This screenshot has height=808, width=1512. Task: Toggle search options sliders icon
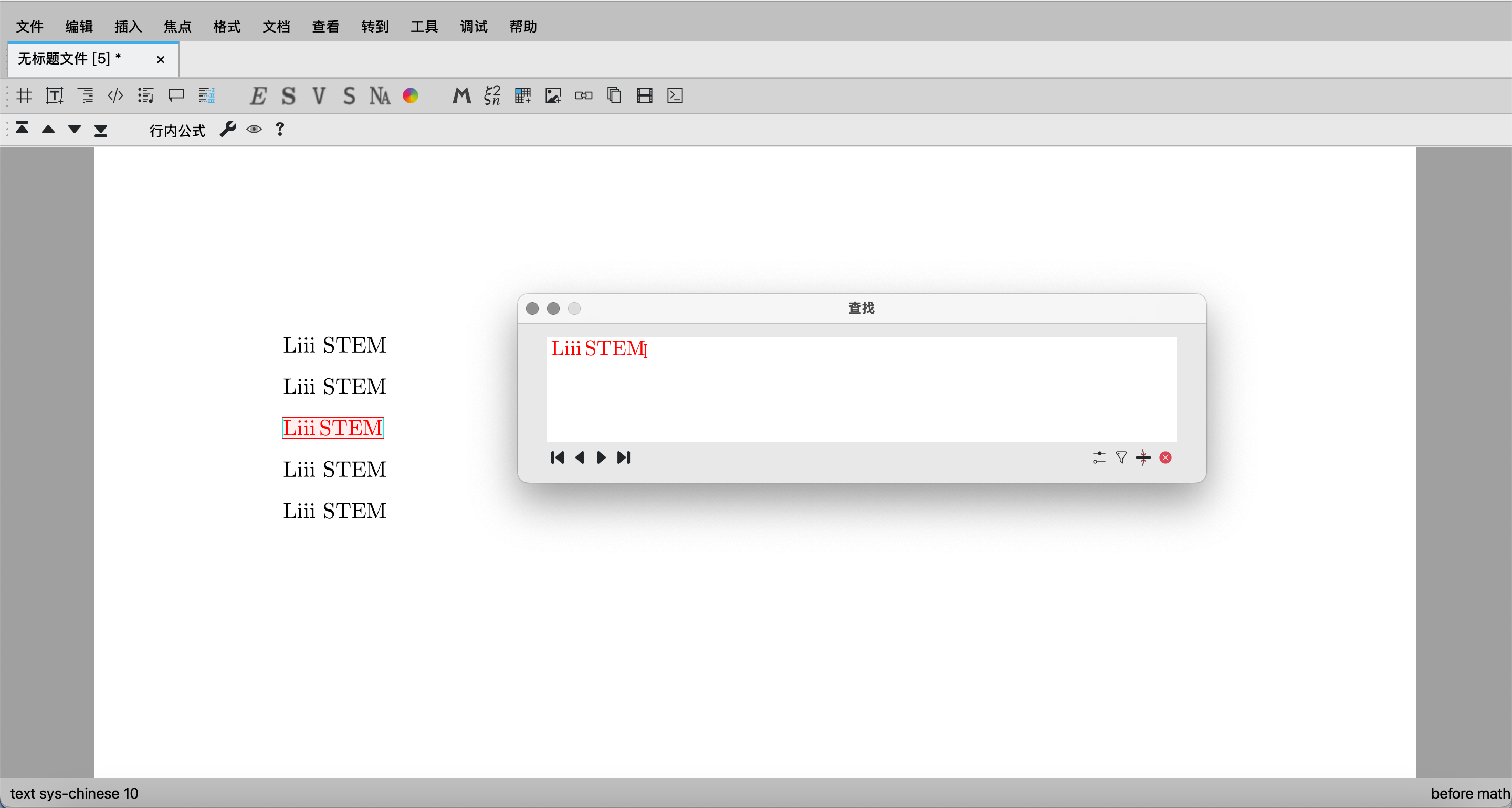click(1099, 458)
